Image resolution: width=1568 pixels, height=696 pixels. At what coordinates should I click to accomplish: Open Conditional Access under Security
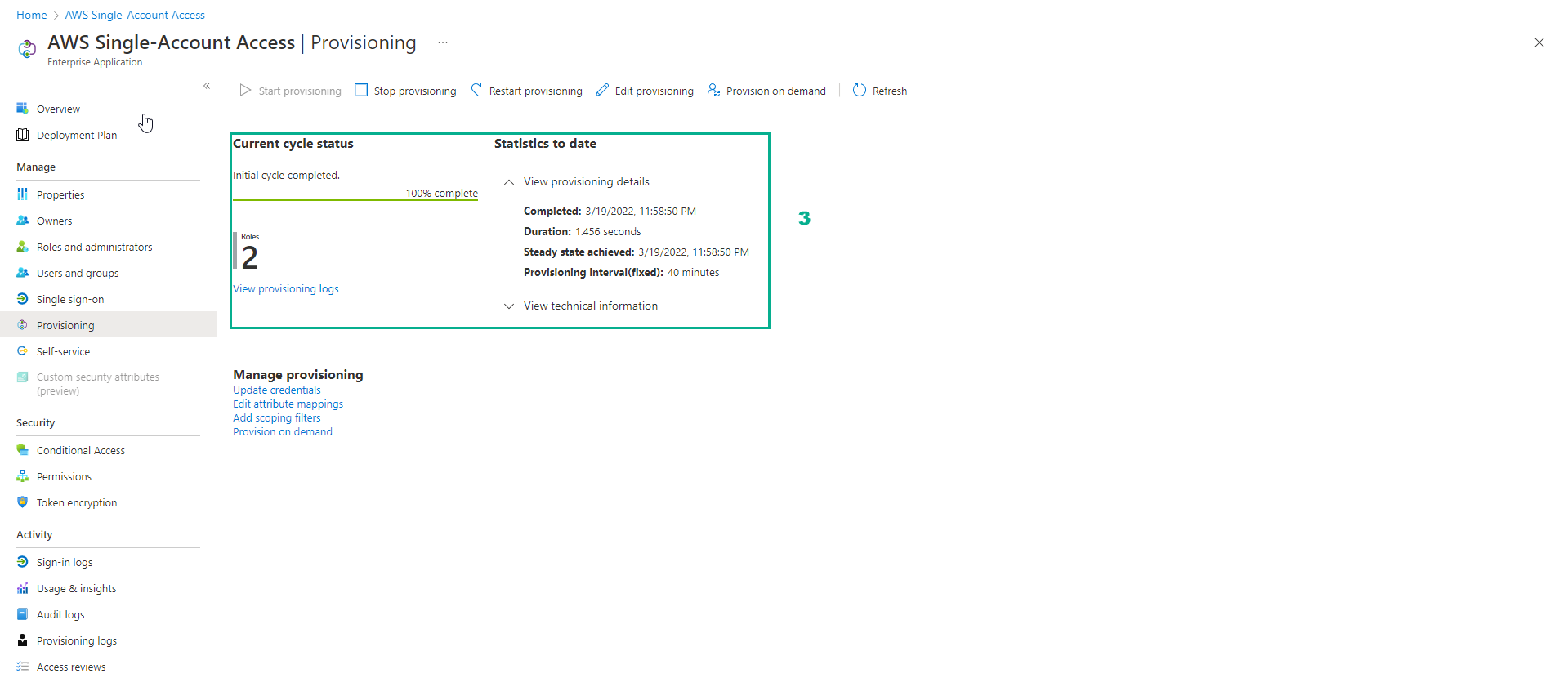pyautogui.click(x=81, y=450)
